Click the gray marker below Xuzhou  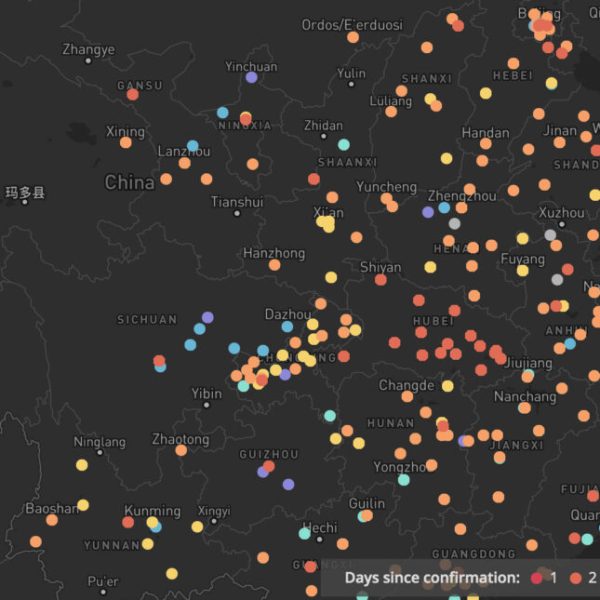click(549, 235)
